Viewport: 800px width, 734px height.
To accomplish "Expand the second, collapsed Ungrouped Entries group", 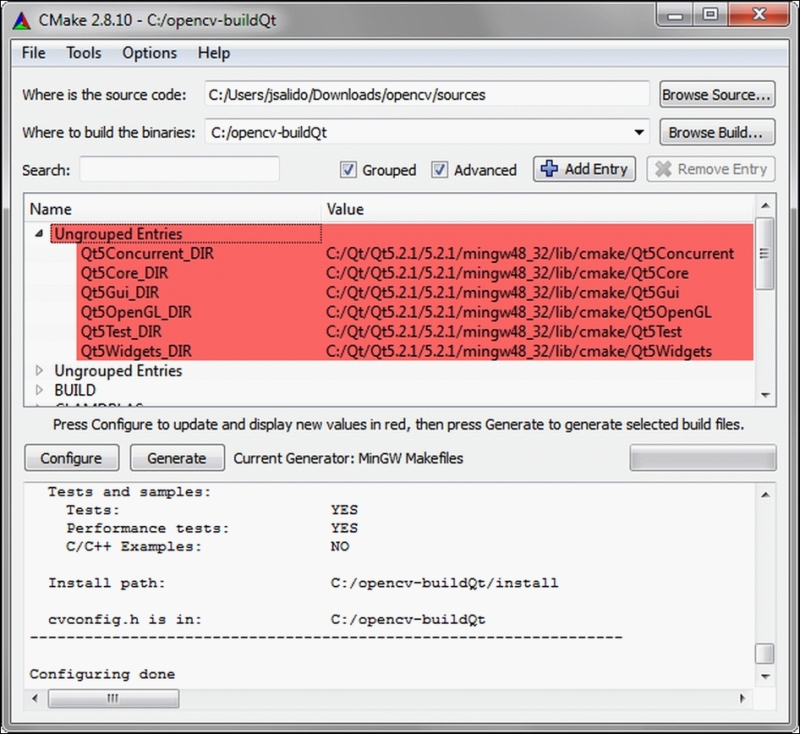I will pyautogui.click(x=39, y=370).
